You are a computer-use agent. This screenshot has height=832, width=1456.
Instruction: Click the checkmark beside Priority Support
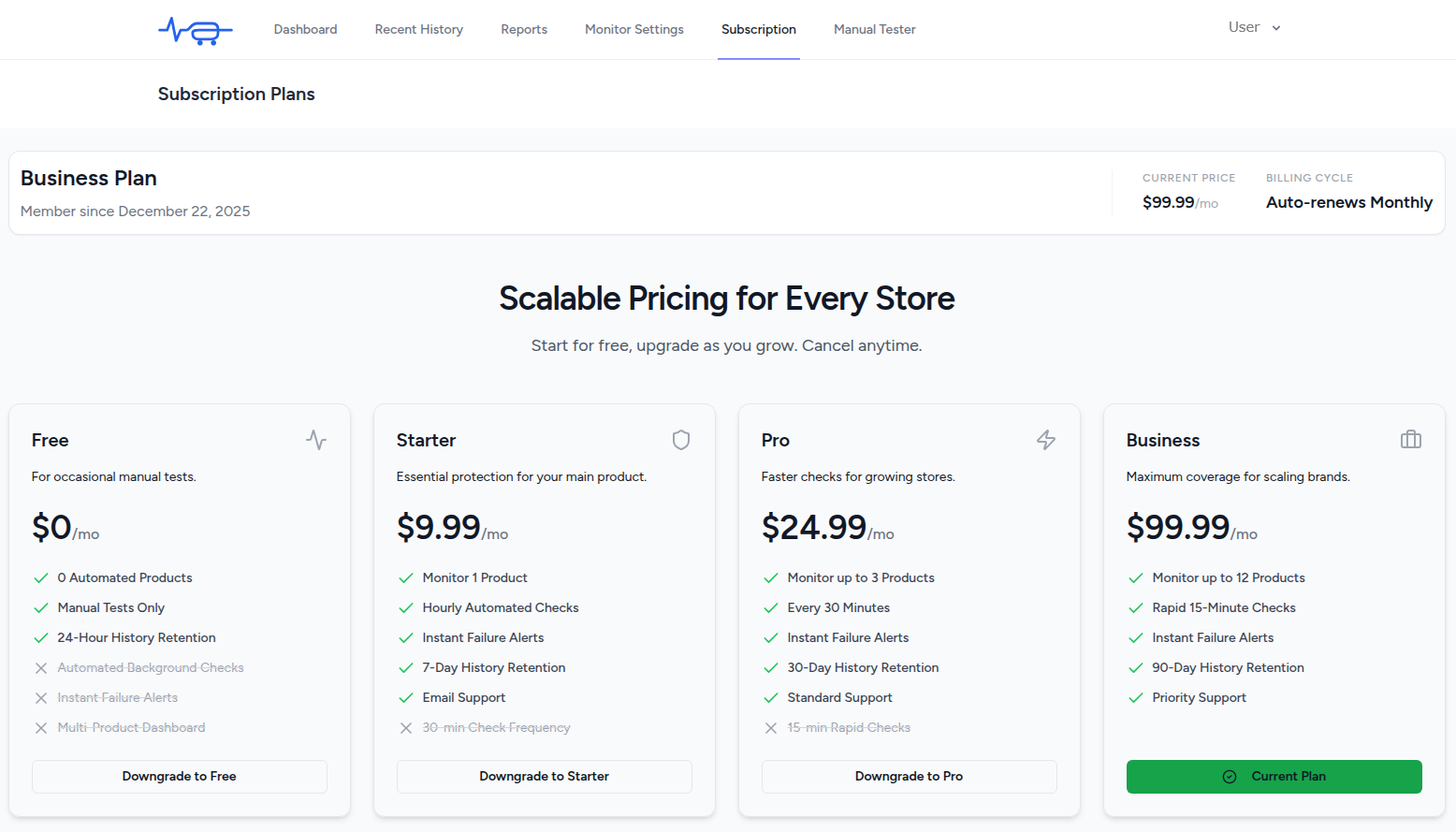pyautogui.click(x=1136, y=698)
